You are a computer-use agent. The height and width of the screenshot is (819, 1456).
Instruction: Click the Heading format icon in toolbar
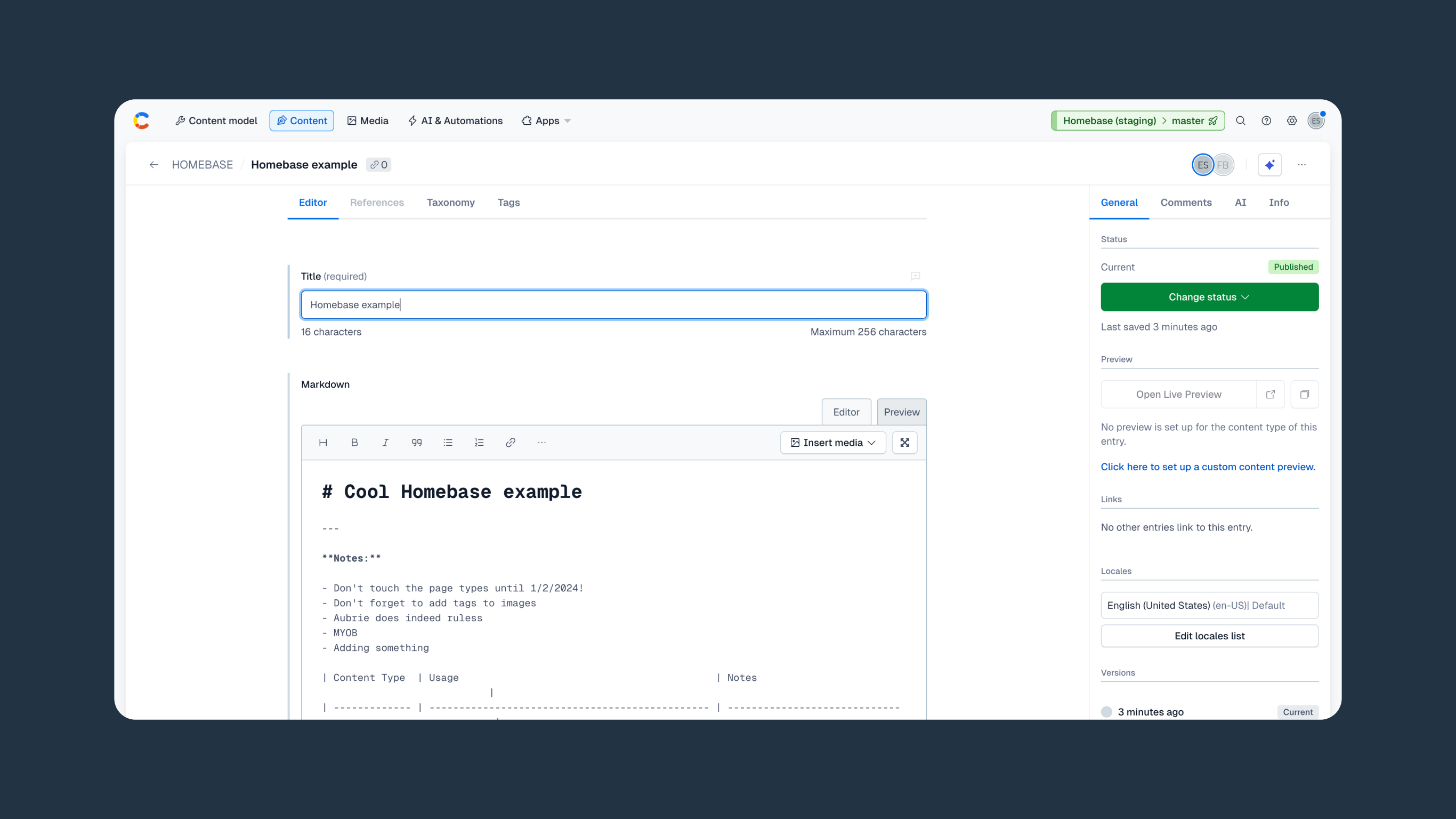tap(323, 443)
